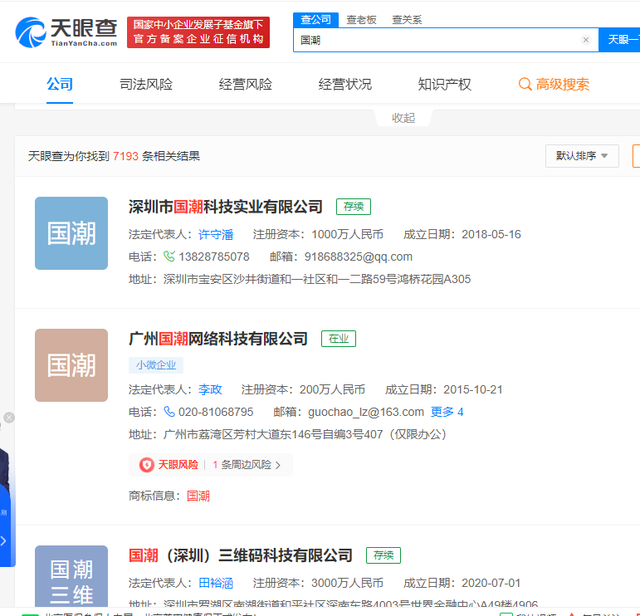Switch to the 查公司 search tab
This screenshot has width=640, height=616.
[x=316, y=20]
